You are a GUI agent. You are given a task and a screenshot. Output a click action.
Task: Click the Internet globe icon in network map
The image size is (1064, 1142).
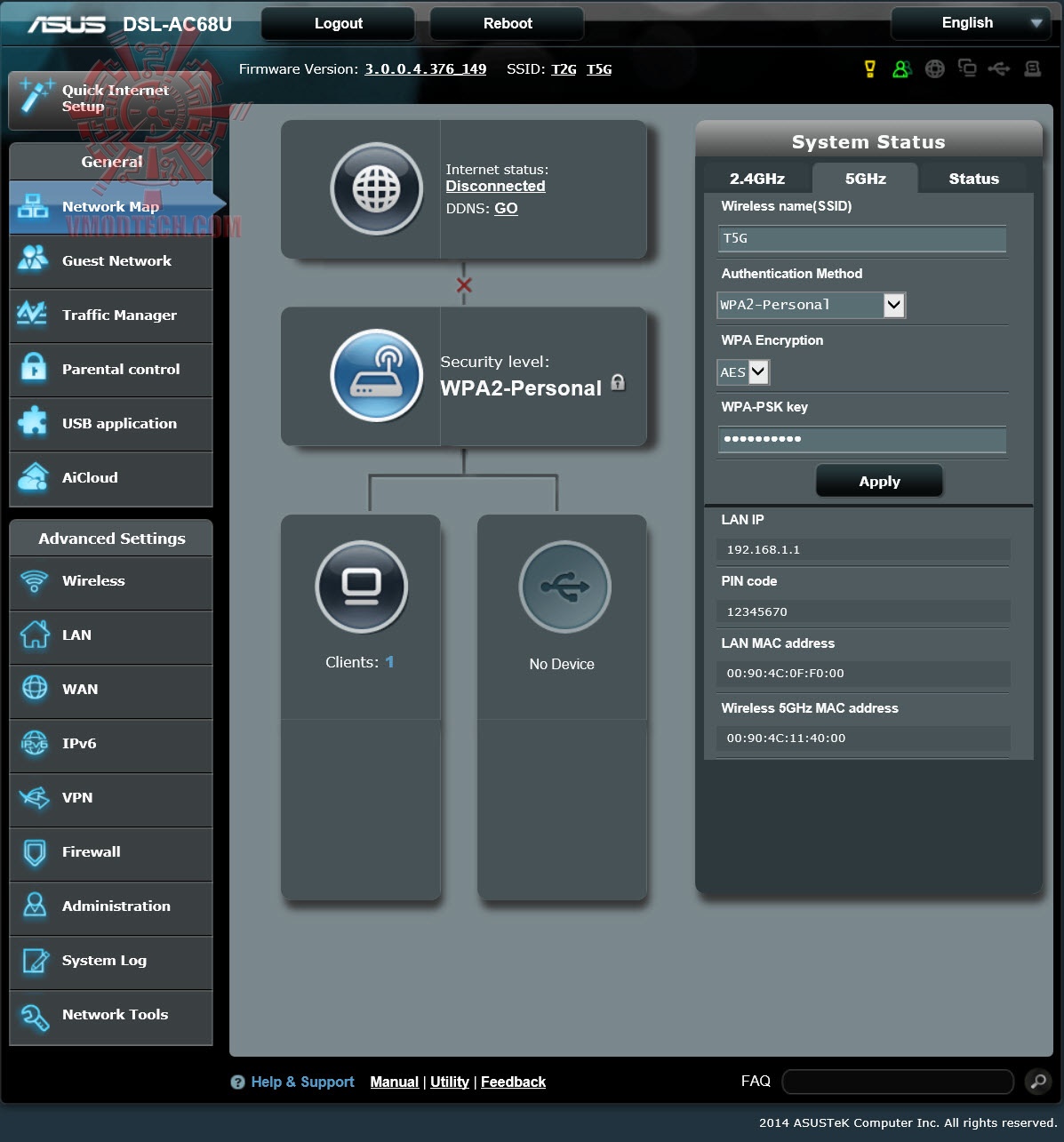(x=376, y=188)
